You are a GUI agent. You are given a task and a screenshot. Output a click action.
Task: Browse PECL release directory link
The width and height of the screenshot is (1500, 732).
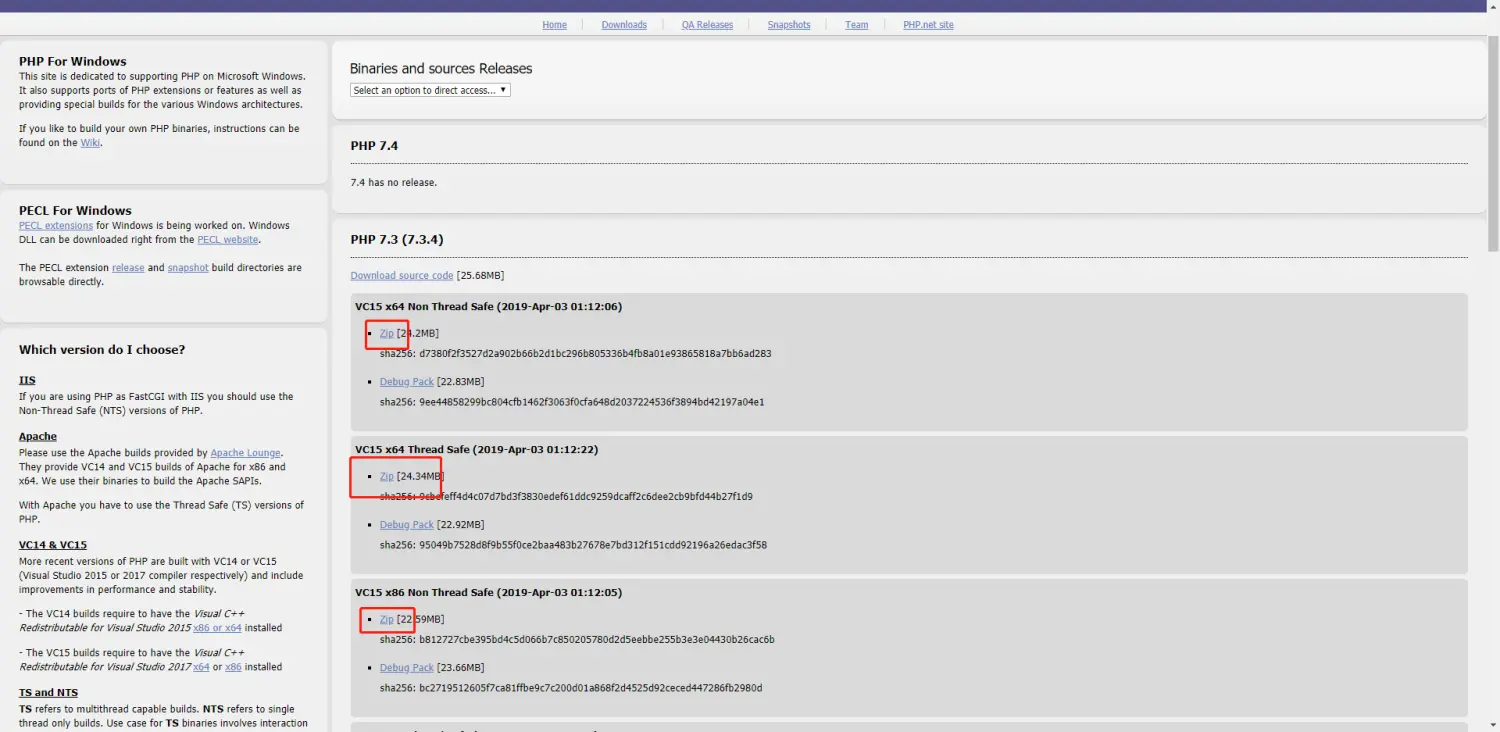[x=128, y=268]
